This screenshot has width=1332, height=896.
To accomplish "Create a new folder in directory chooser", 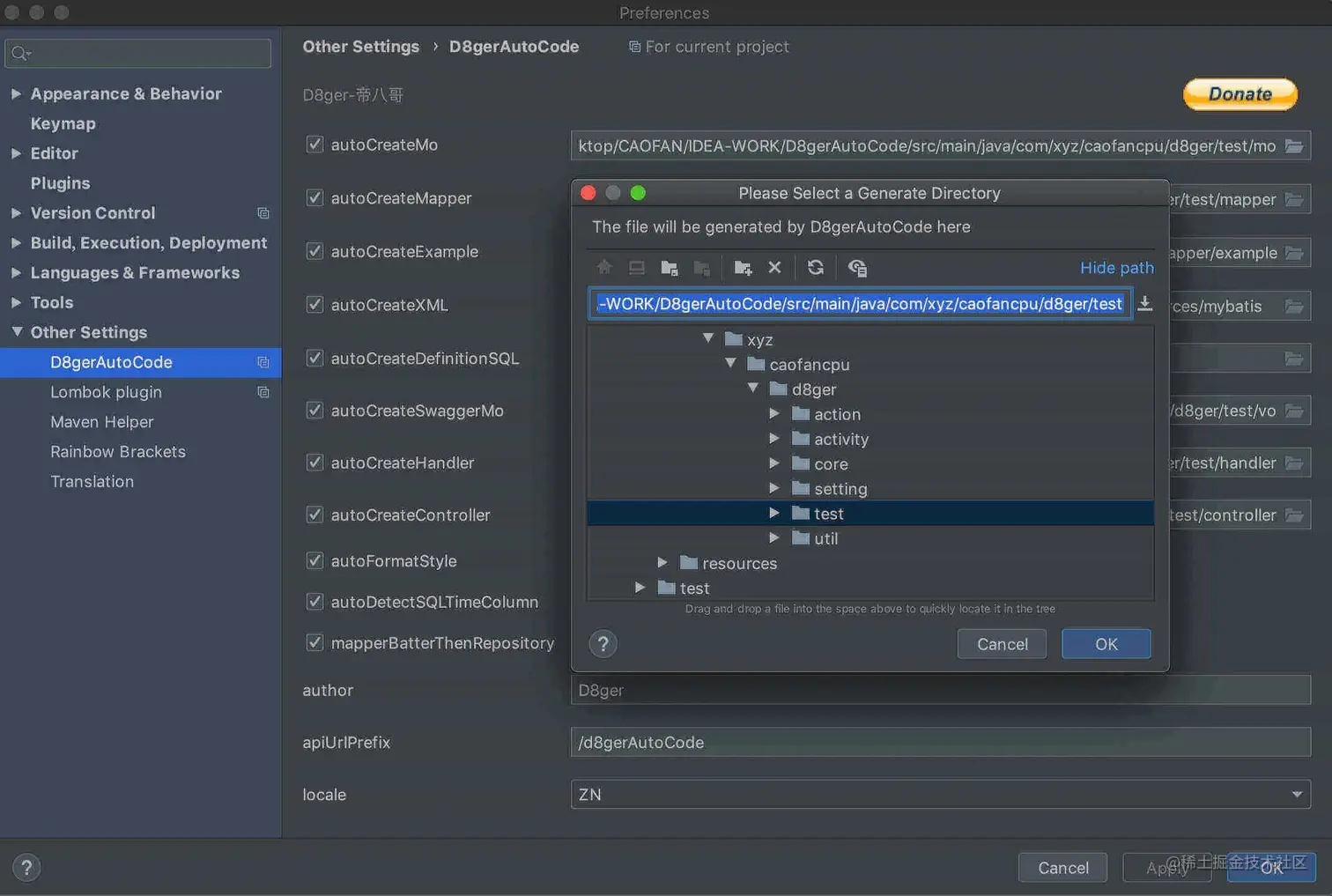I will pos(743,267).
